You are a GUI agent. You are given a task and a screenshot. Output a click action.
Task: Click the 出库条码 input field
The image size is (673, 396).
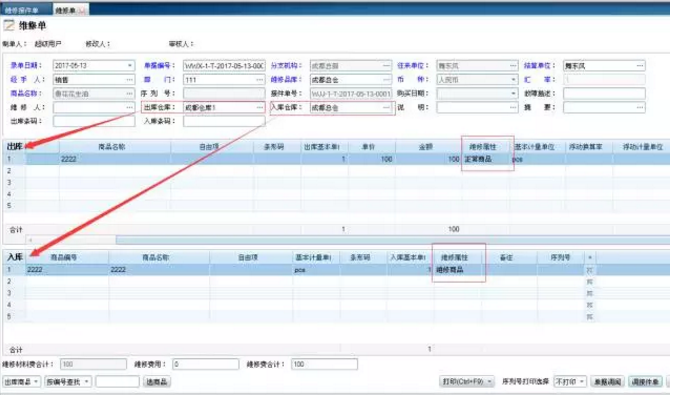tap(94, 121)
